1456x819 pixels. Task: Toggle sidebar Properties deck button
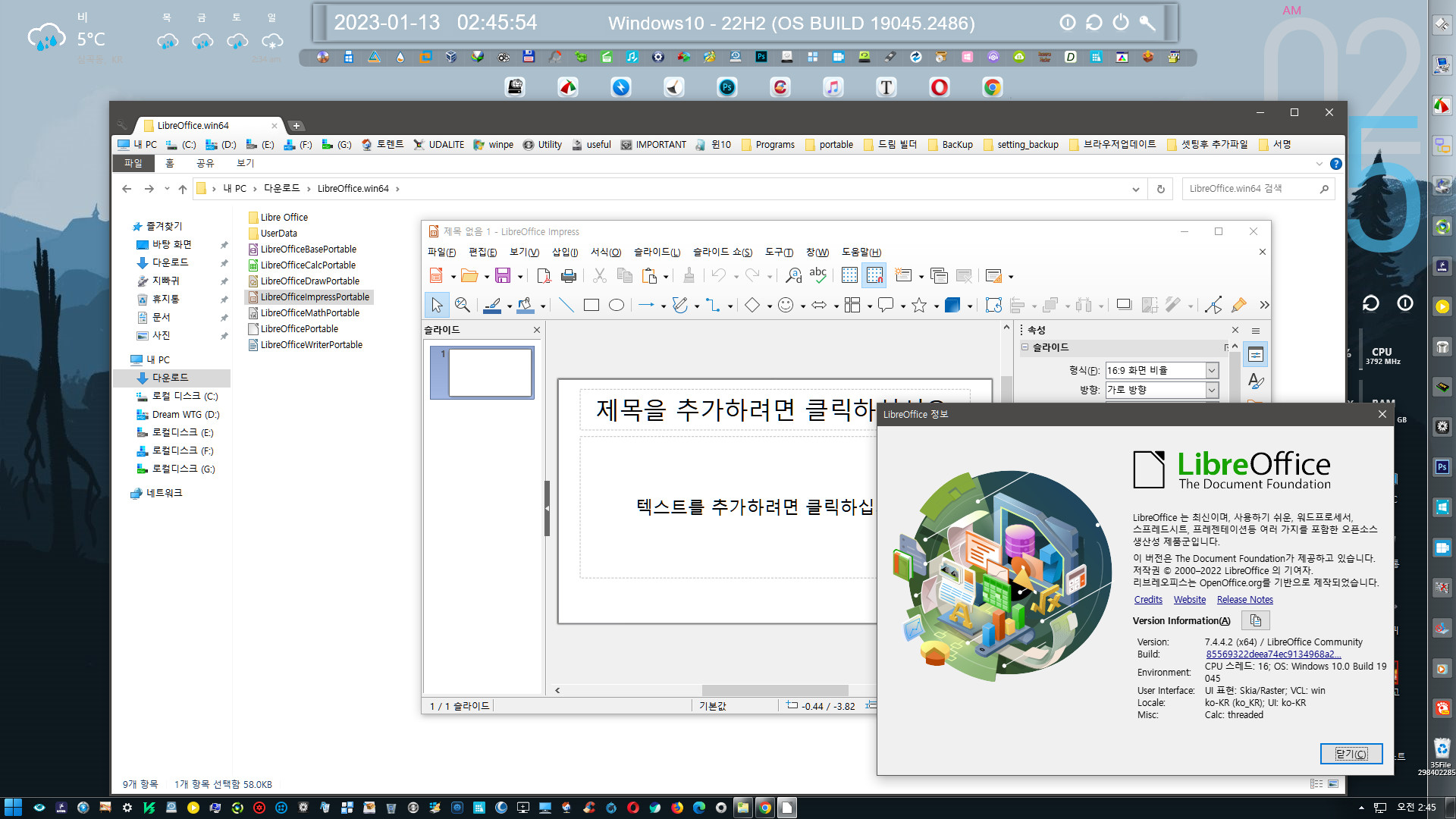point(1256,355)
